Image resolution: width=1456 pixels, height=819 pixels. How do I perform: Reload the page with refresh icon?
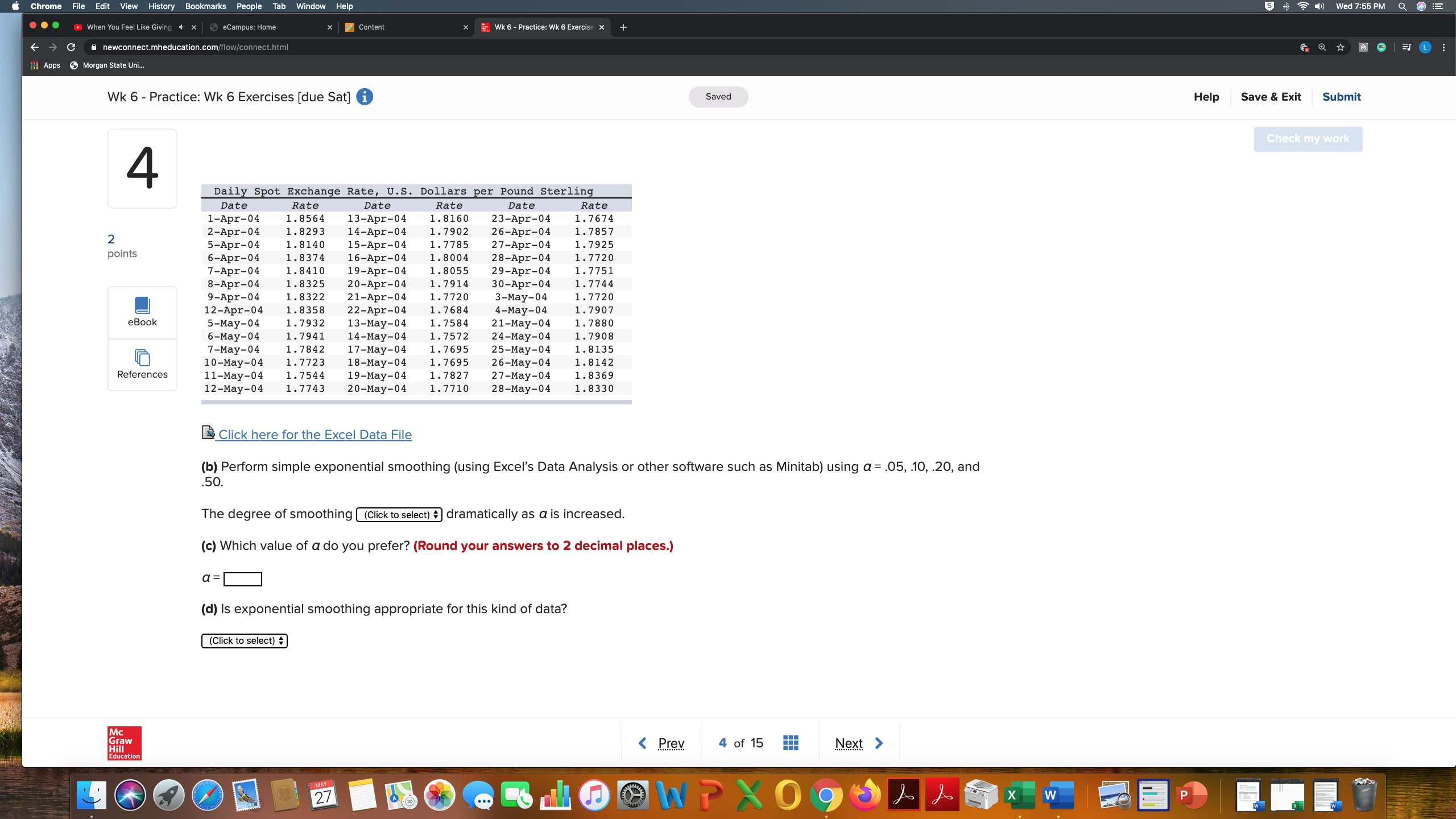[x=71, y=47]
